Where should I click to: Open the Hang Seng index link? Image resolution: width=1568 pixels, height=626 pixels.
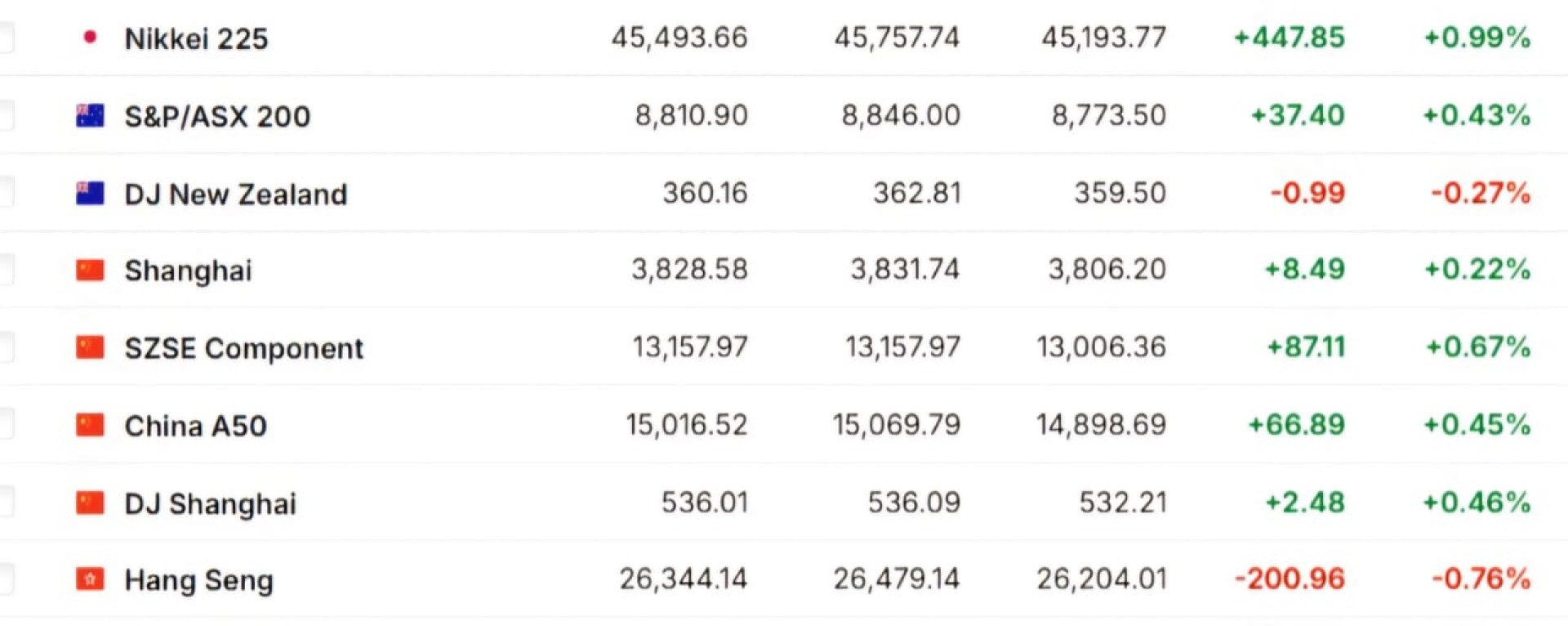pyautogui.click(x=198, y=580)
